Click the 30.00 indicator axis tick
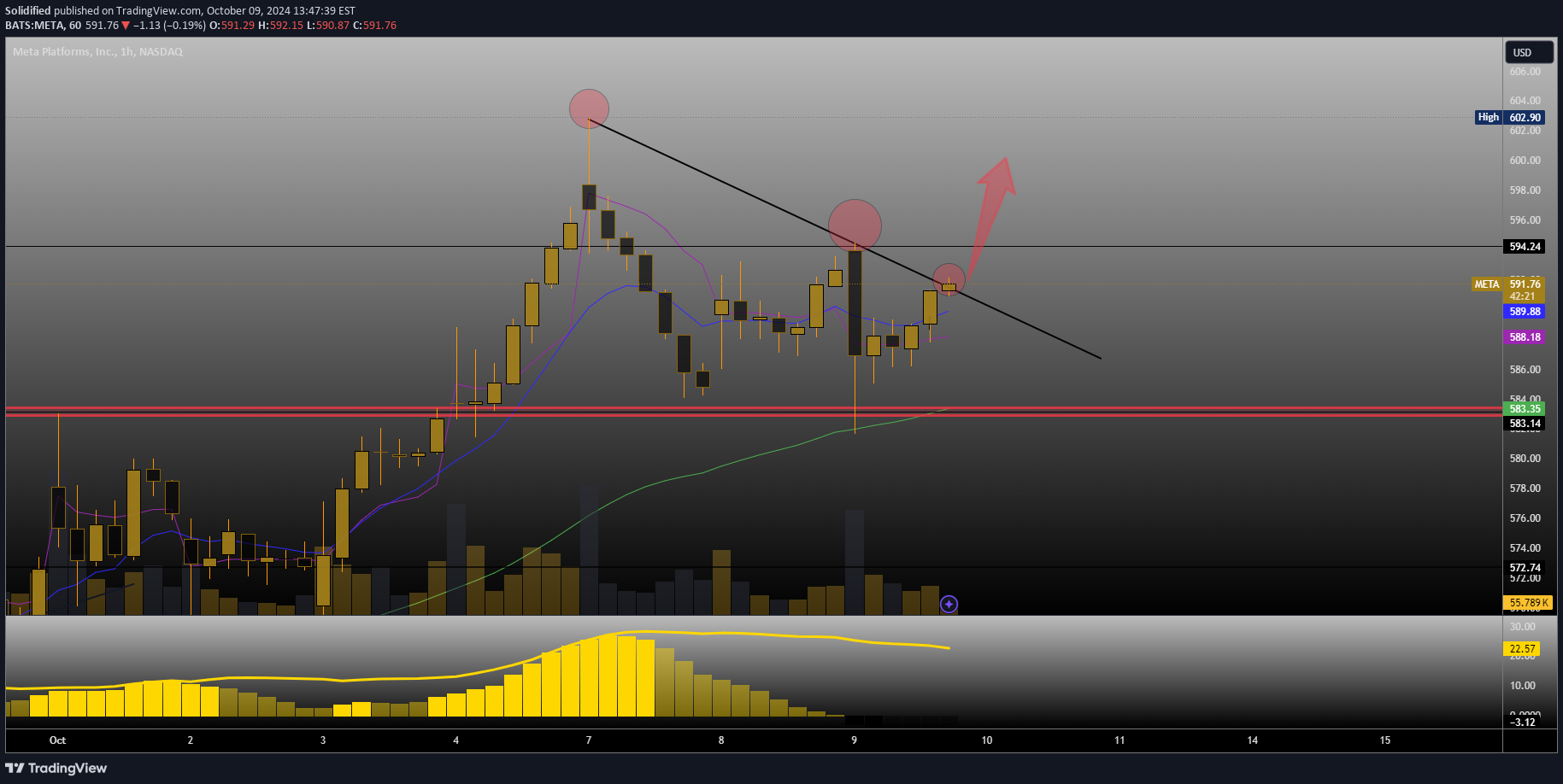1563x784 pixels. pyautogui.click(x=1522, y=627)
